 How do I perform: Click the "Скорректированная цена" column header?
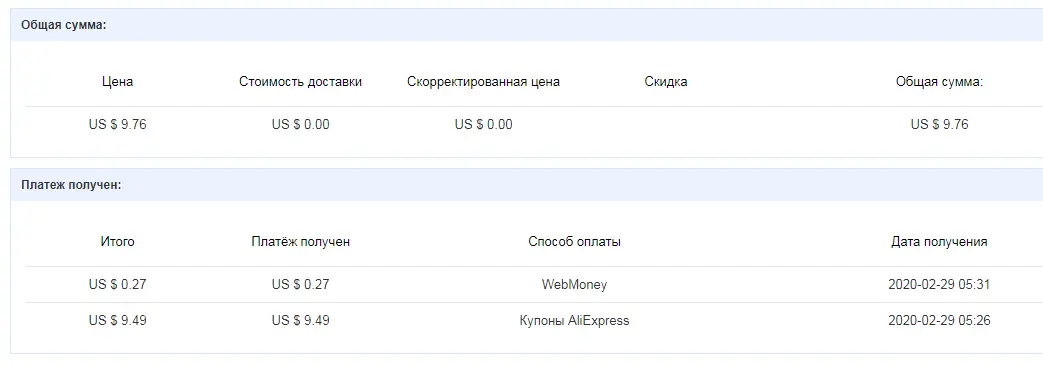pos(484,82)
